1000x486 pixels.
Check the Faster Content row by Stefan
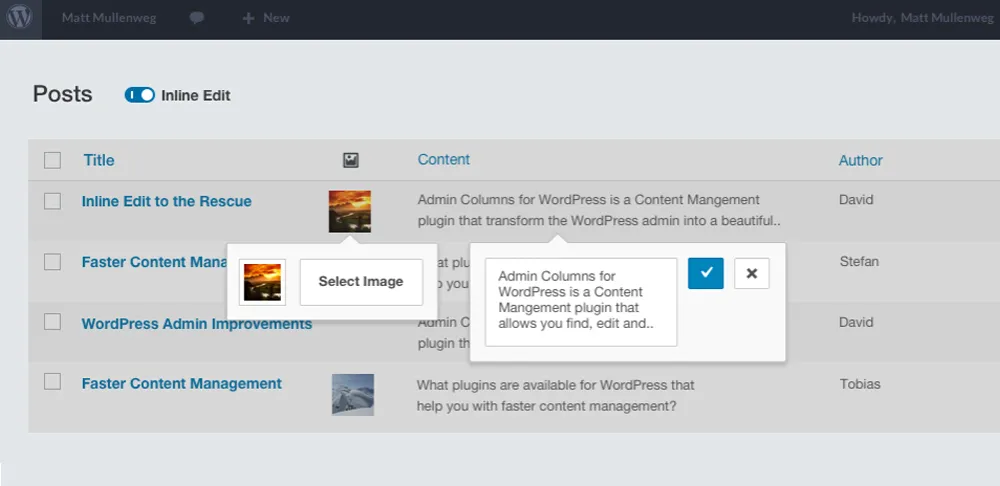point(52,261)
